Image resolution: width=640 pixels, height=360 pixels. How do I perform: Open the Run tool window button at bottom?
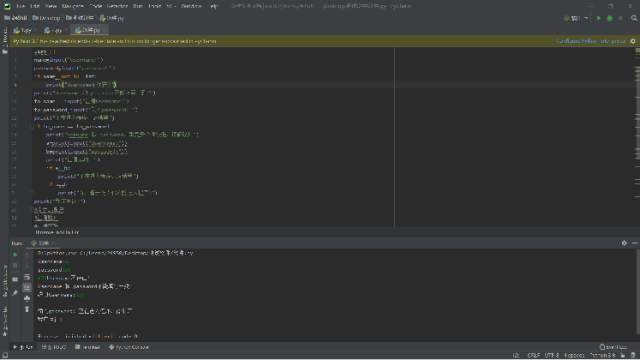click(23, 347)
